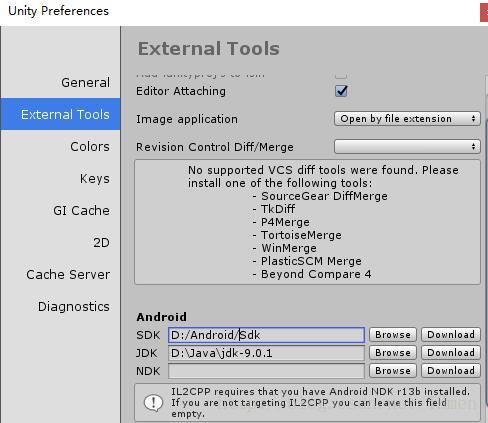Download the Android SDK

pyautogui.click(x=451, y=335)
